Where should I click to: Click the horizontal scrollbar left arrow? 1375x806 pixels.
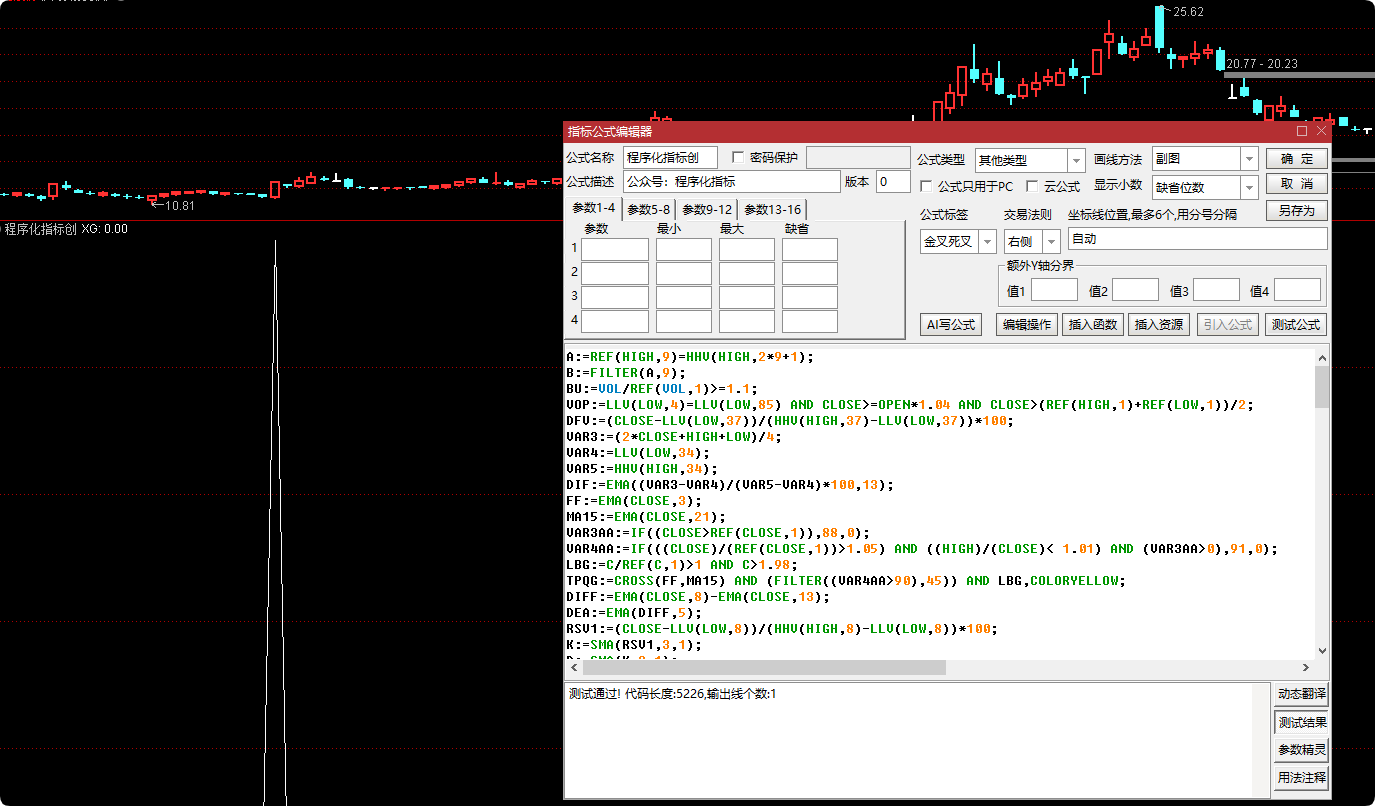pos(573,667)
